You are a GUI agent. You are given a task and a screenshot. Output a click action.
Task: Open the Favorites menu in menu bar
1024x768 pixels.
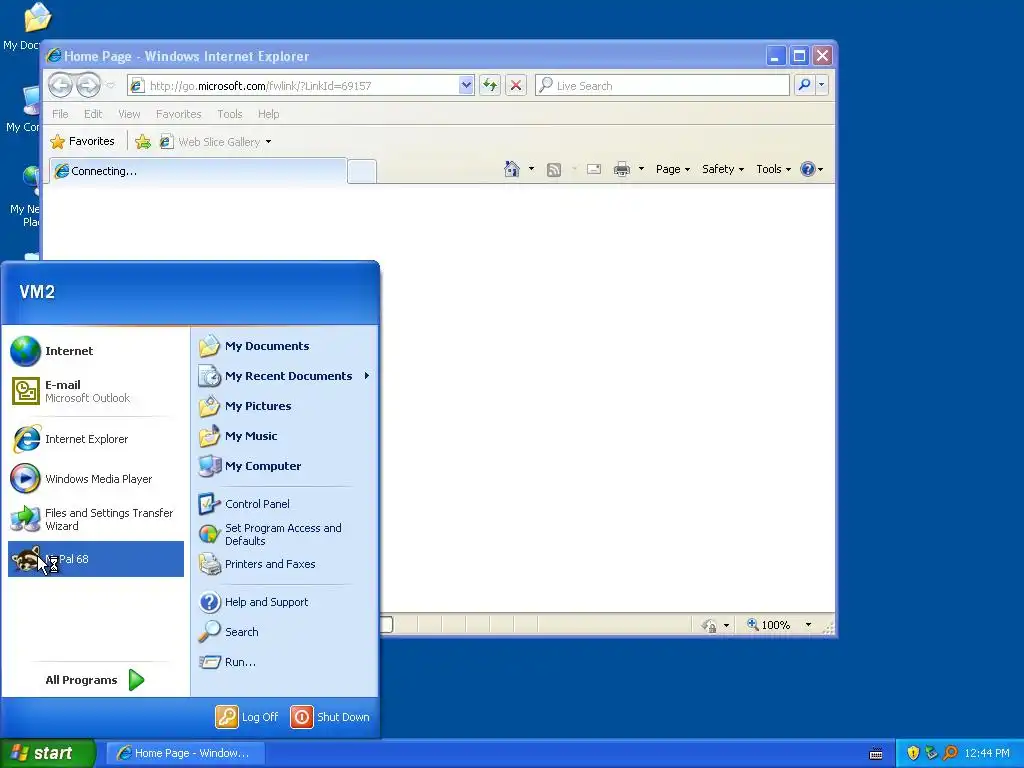pos(178,114)
